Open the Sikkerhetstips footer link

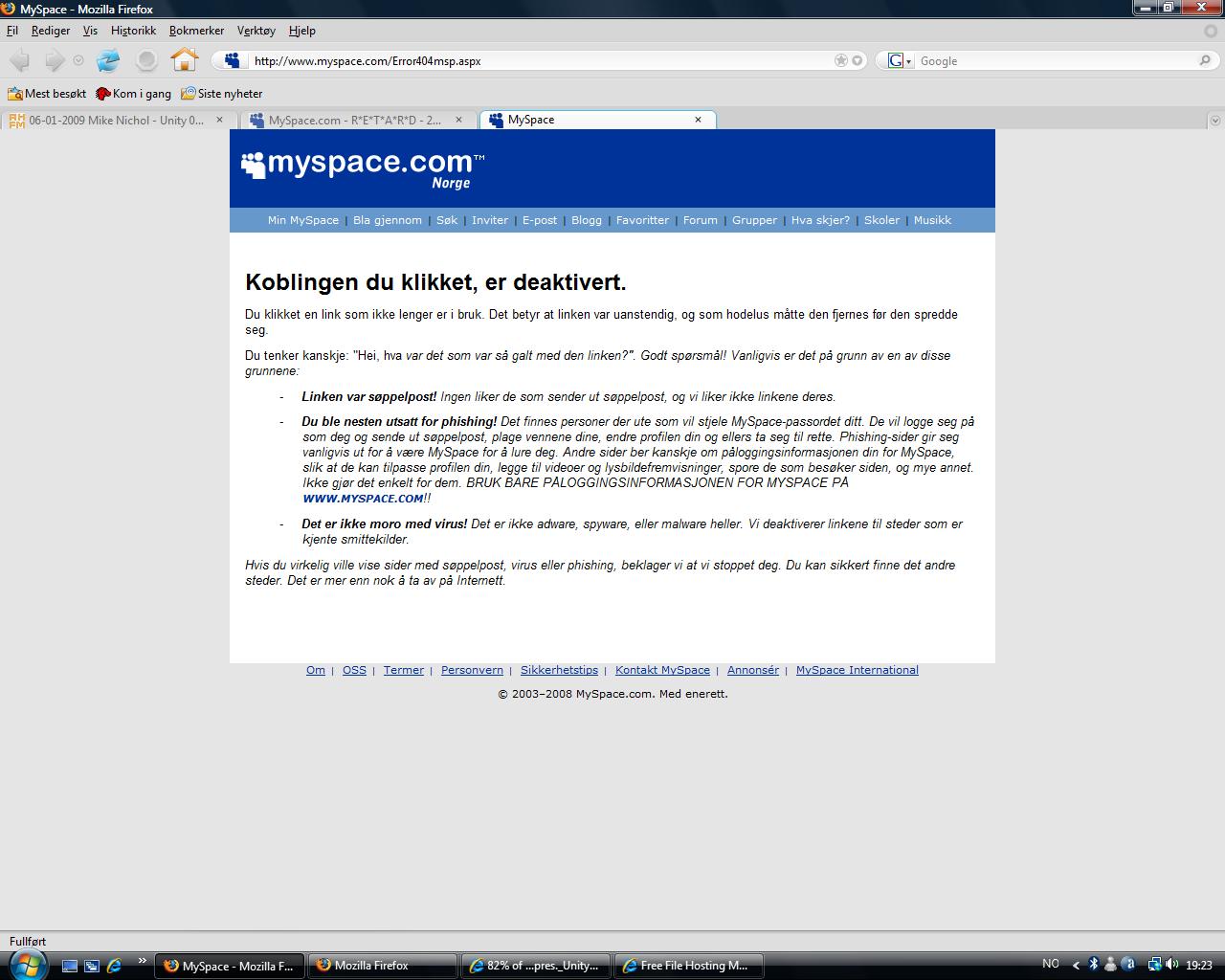[559, 670]
